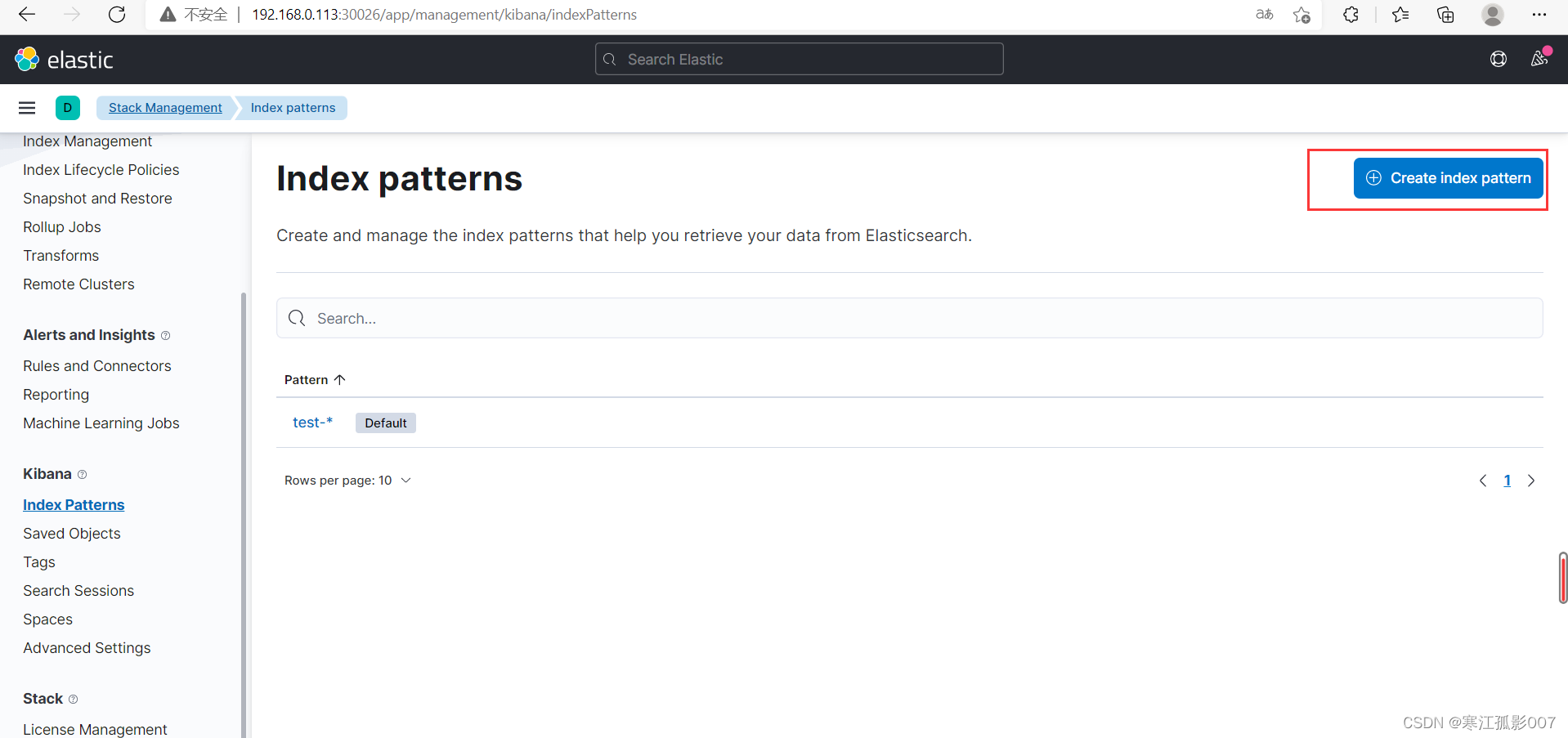Open Tags page
This screenshot has width=1568, height=738.
point(39,562)
